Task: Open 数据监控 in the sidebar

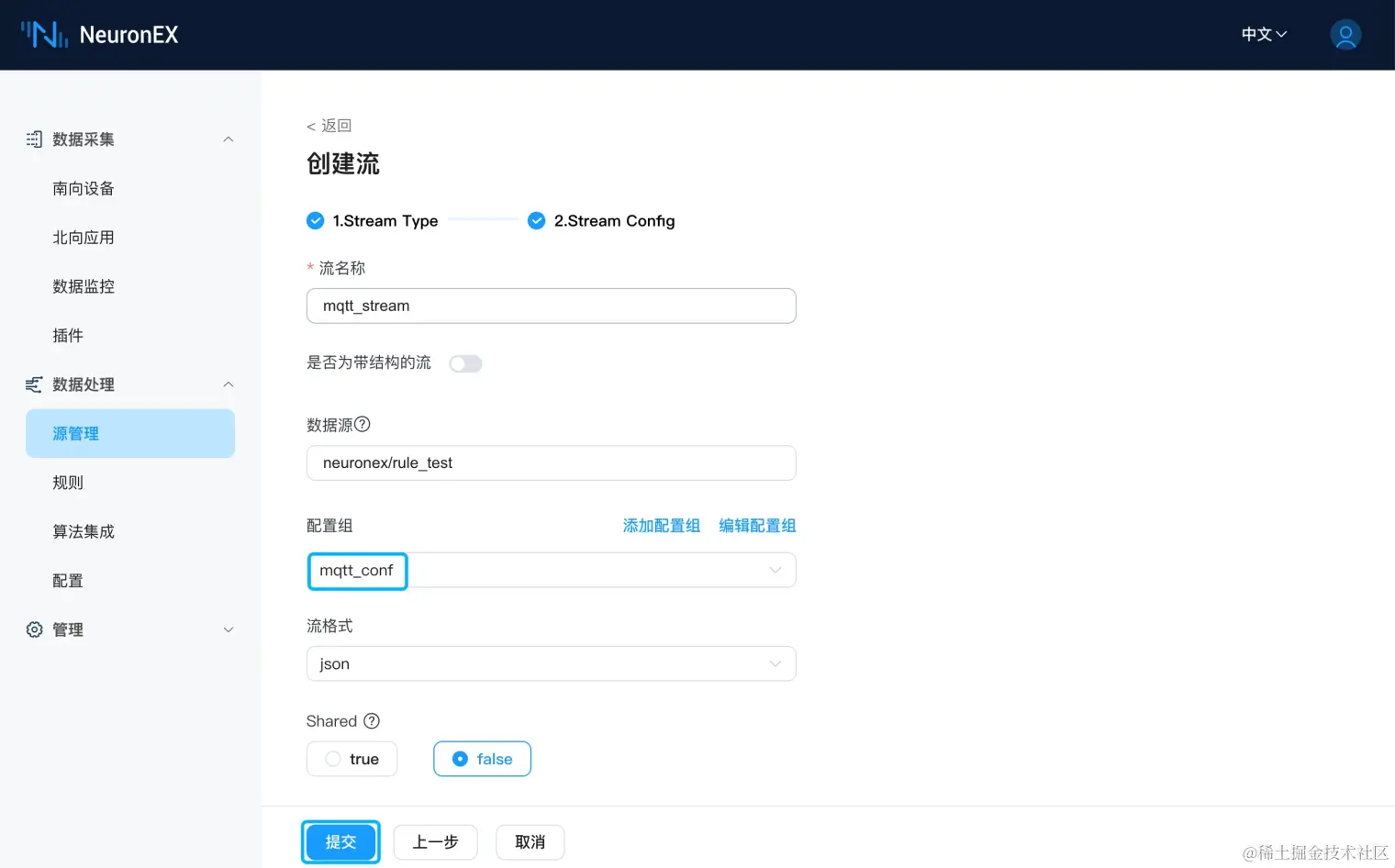Action: tap(84, 286)
